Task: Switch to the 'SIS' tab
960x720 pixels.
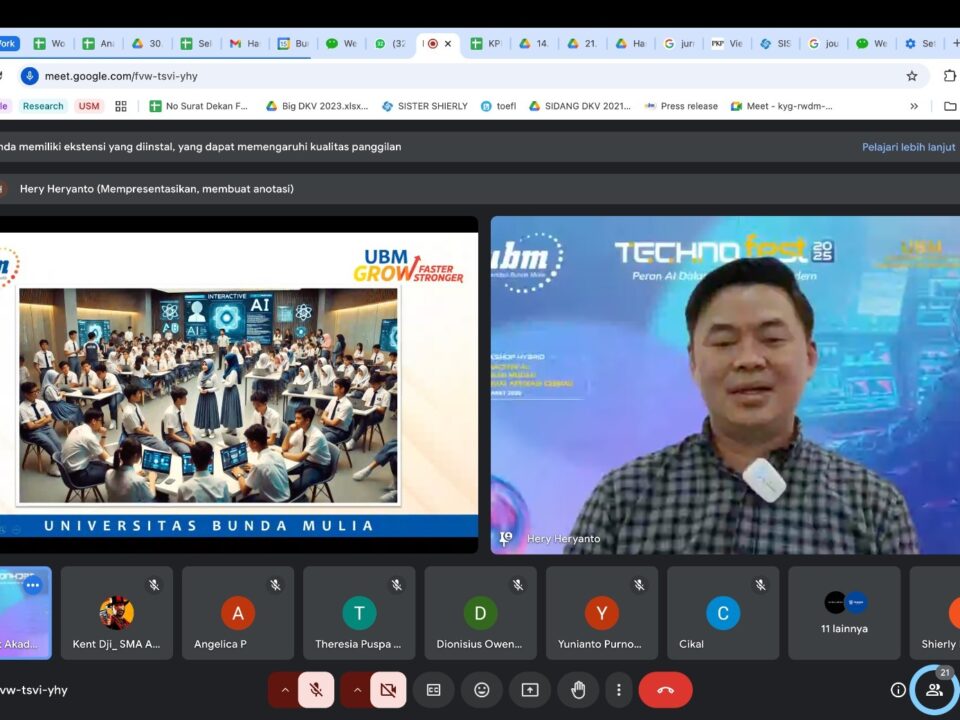Action: click(776, 43)
